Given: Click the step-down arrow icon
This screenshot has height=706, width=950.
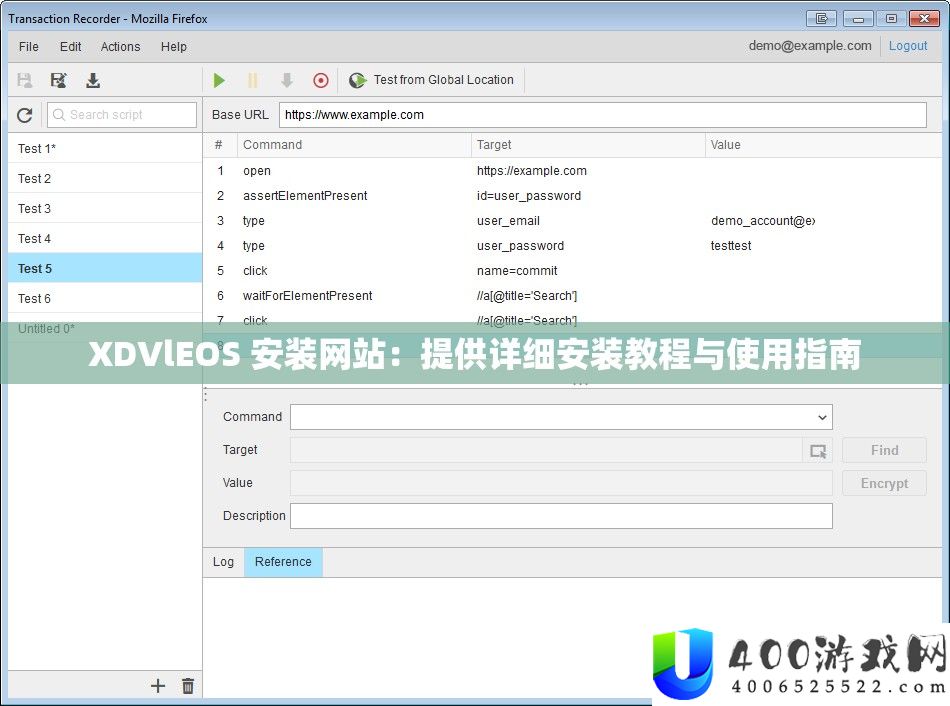Looking at the screenshot, I should (x=287, y=80).
